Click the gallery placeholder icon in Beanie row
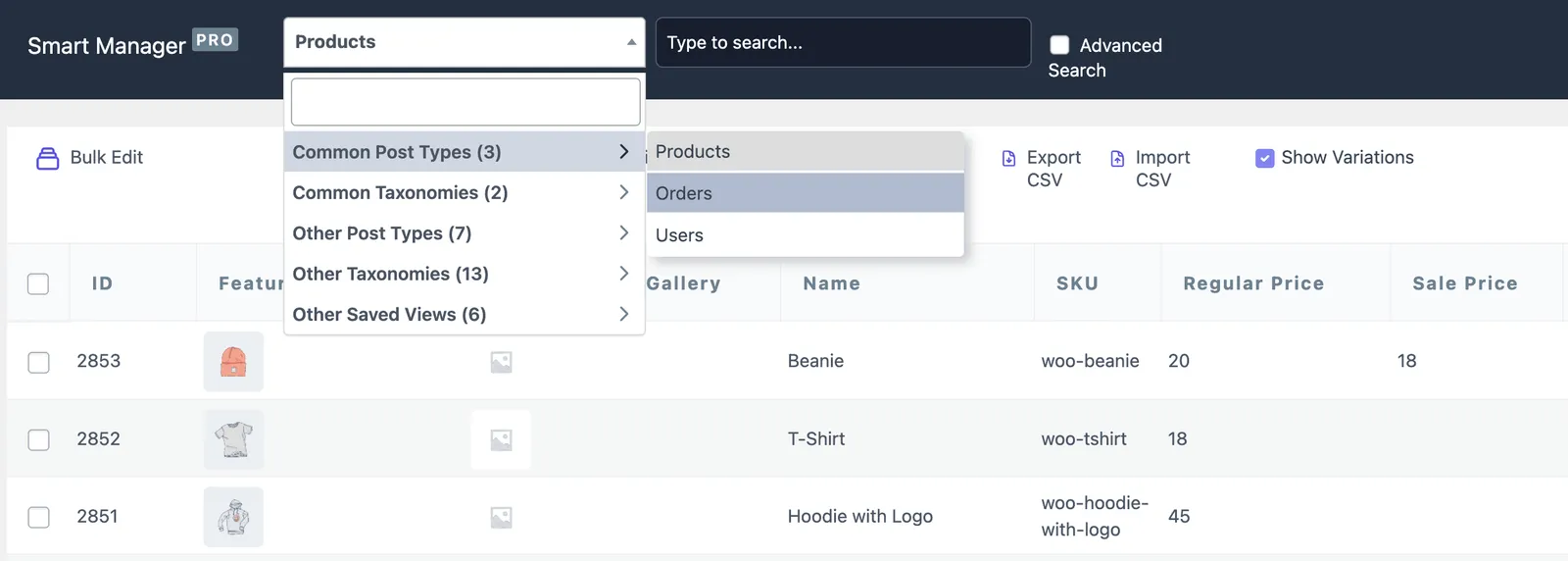Image resolution: width=1568 pixels, height=561 pixels. pos(501,362)
